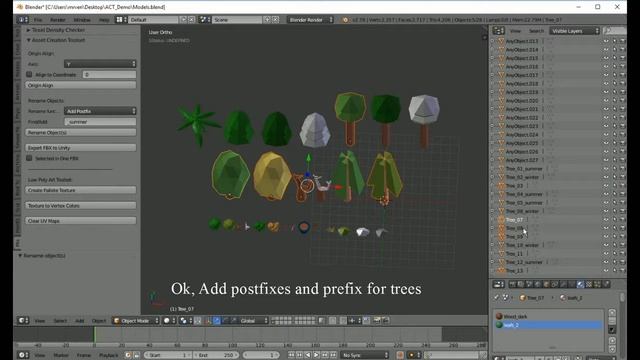Toggle visibility eye for AnyObject.013
640x360 pixels.
pyautogui.click(x=606, y=41)
